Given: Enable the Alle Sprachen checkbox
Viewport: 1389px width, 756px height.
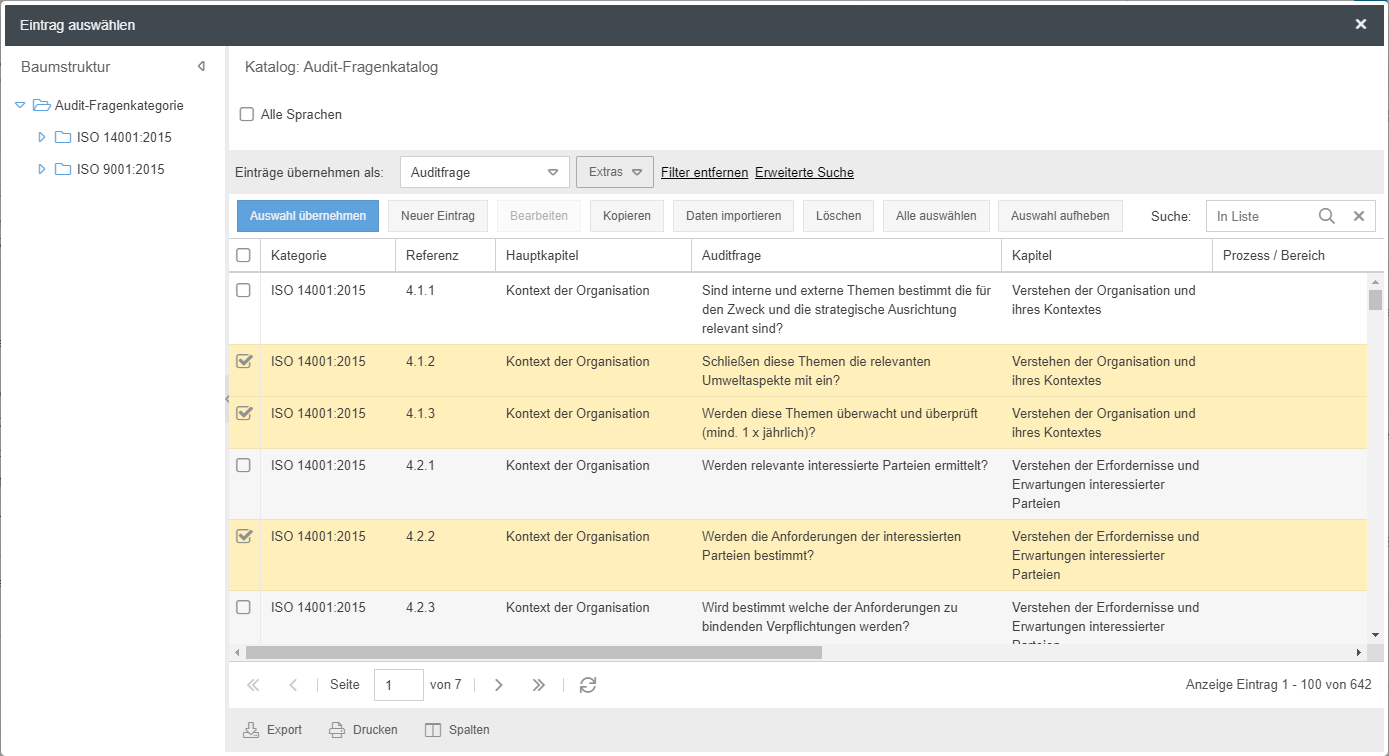Looking at the screenshot, I should tap(247, 114).
